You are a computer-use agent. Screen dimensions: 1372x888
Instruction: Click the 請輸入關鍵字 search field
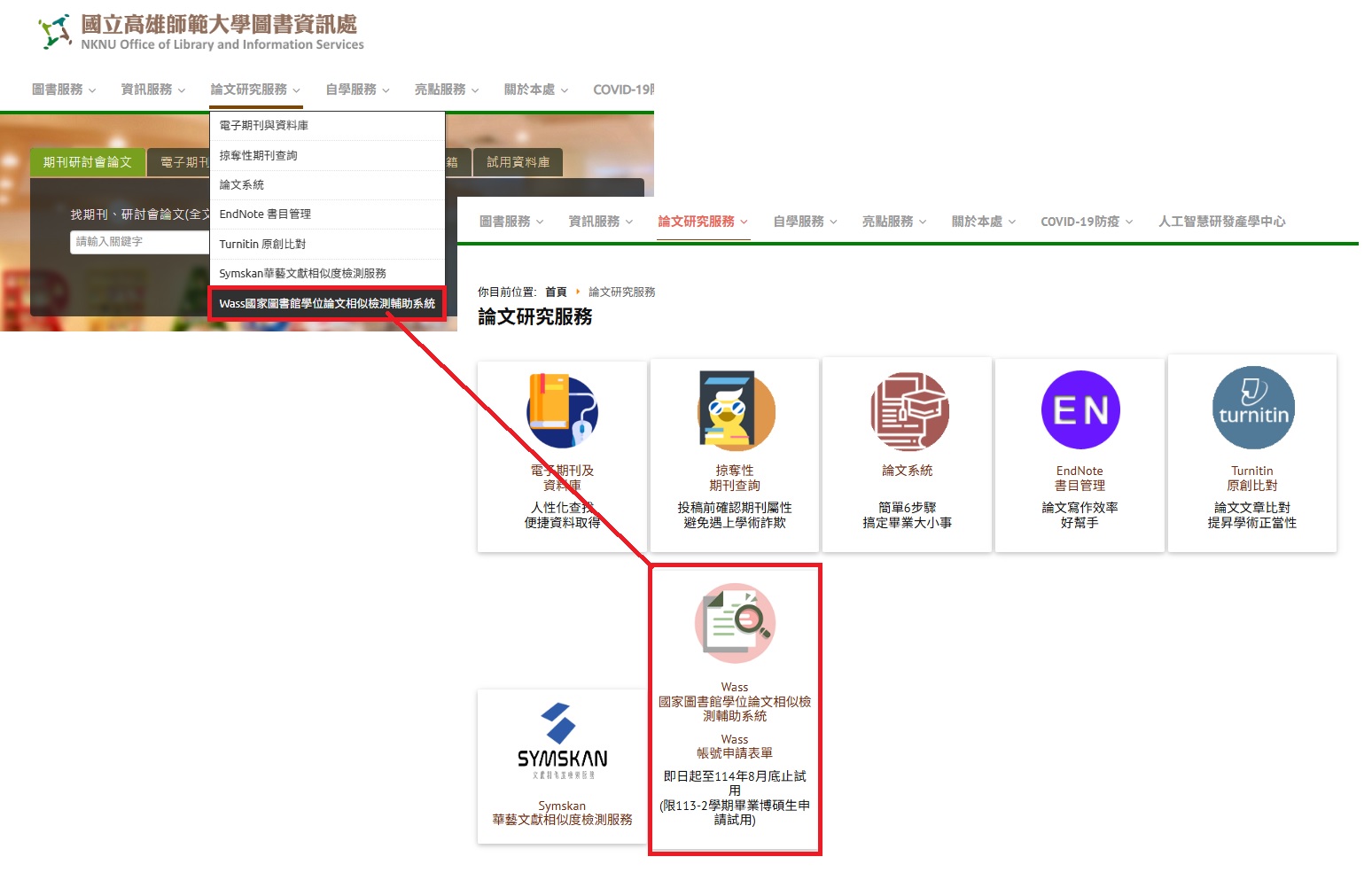click(140, 242)
